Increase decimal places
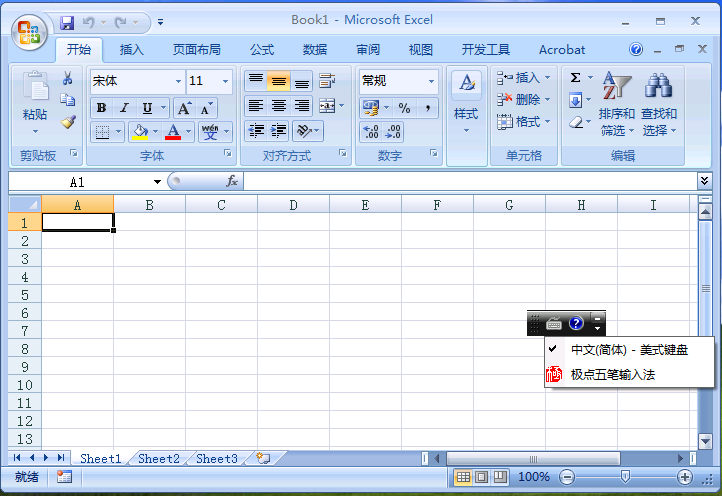This screenshot has width=722, height=496. 371,132
